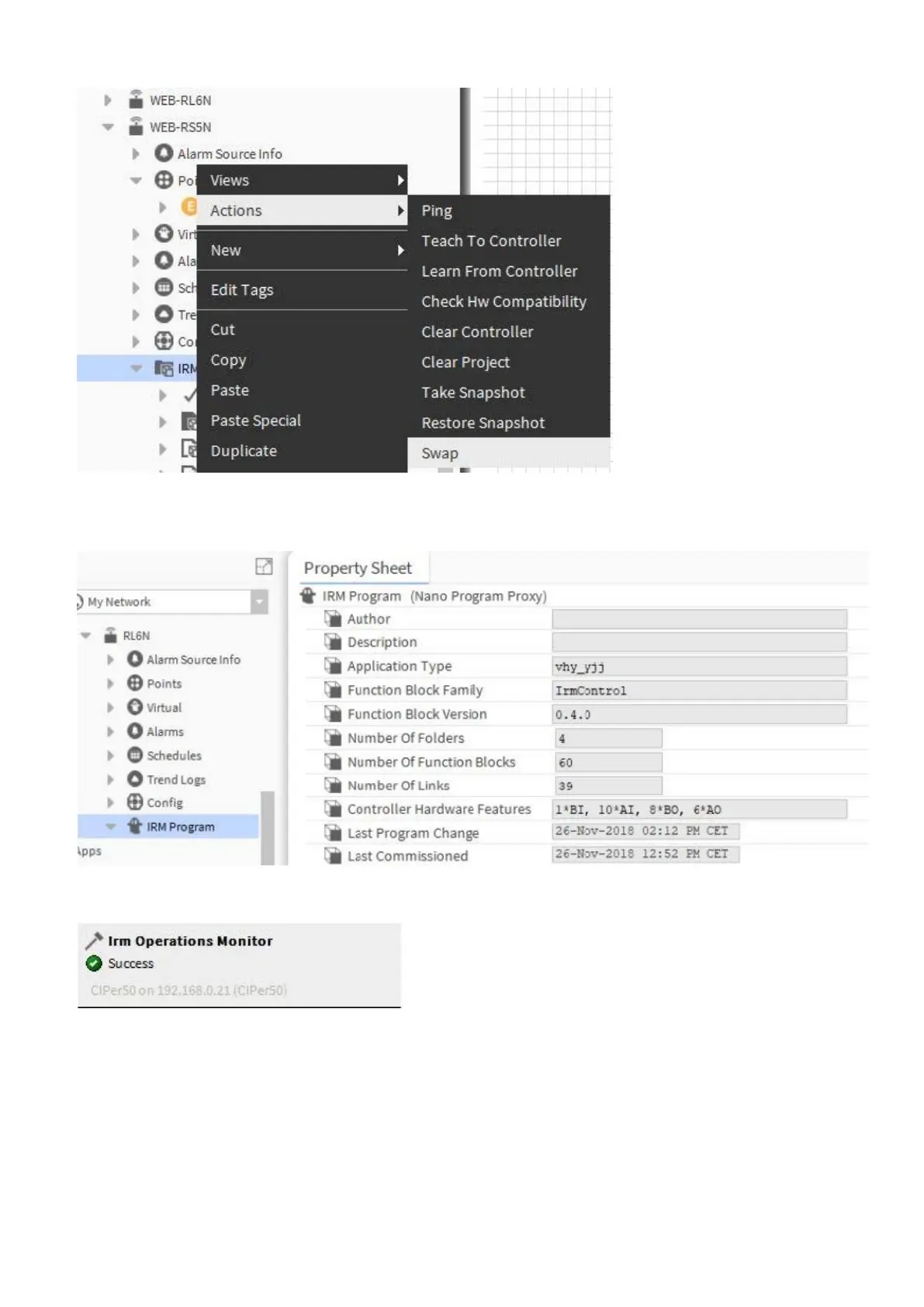The height and width of the screenshot is (1307, 924).
Task: Open the My Network dropdown arrow
Action: (x=260, y=601)
